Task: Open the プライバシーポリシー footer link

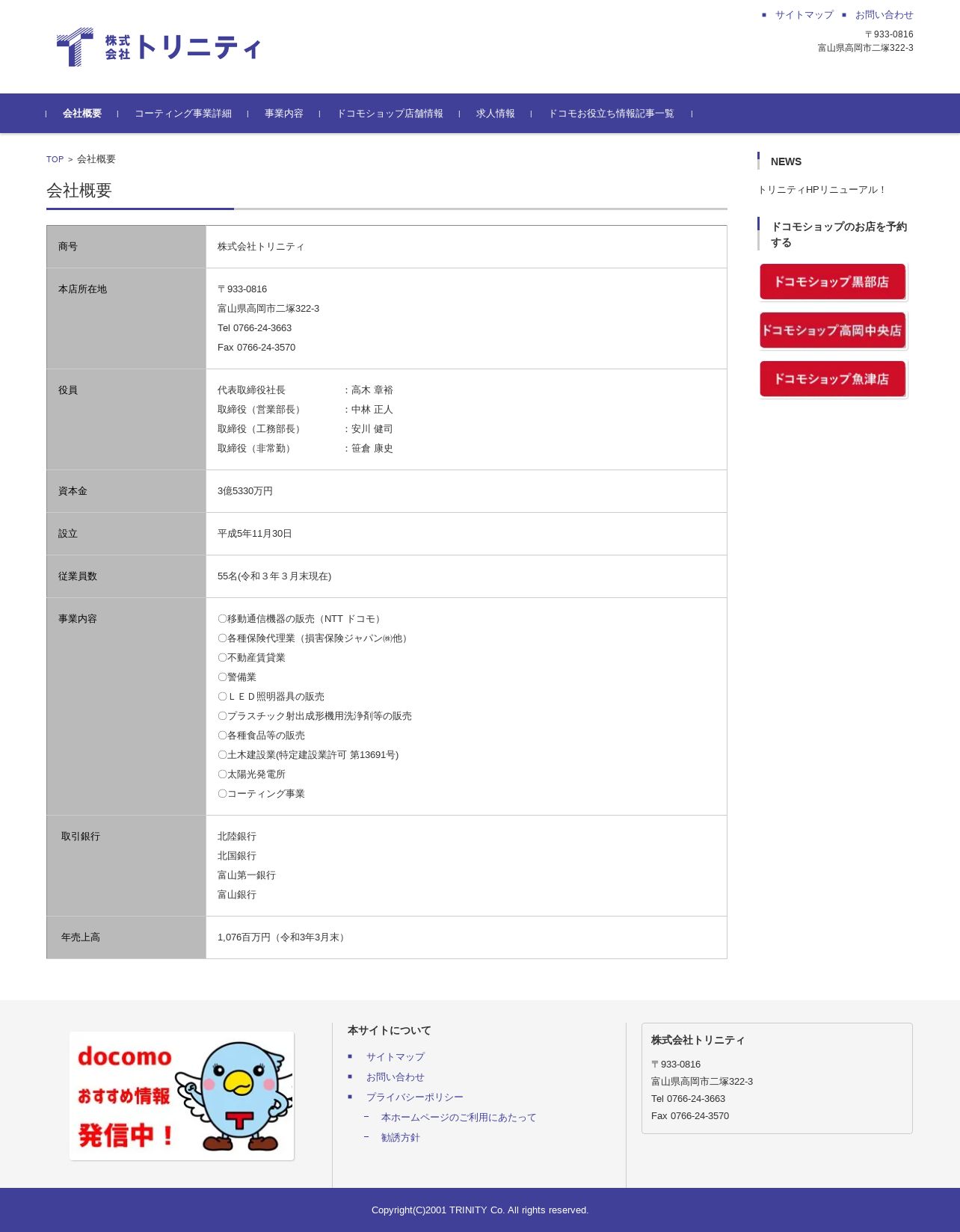Action: coord(415,1097)
